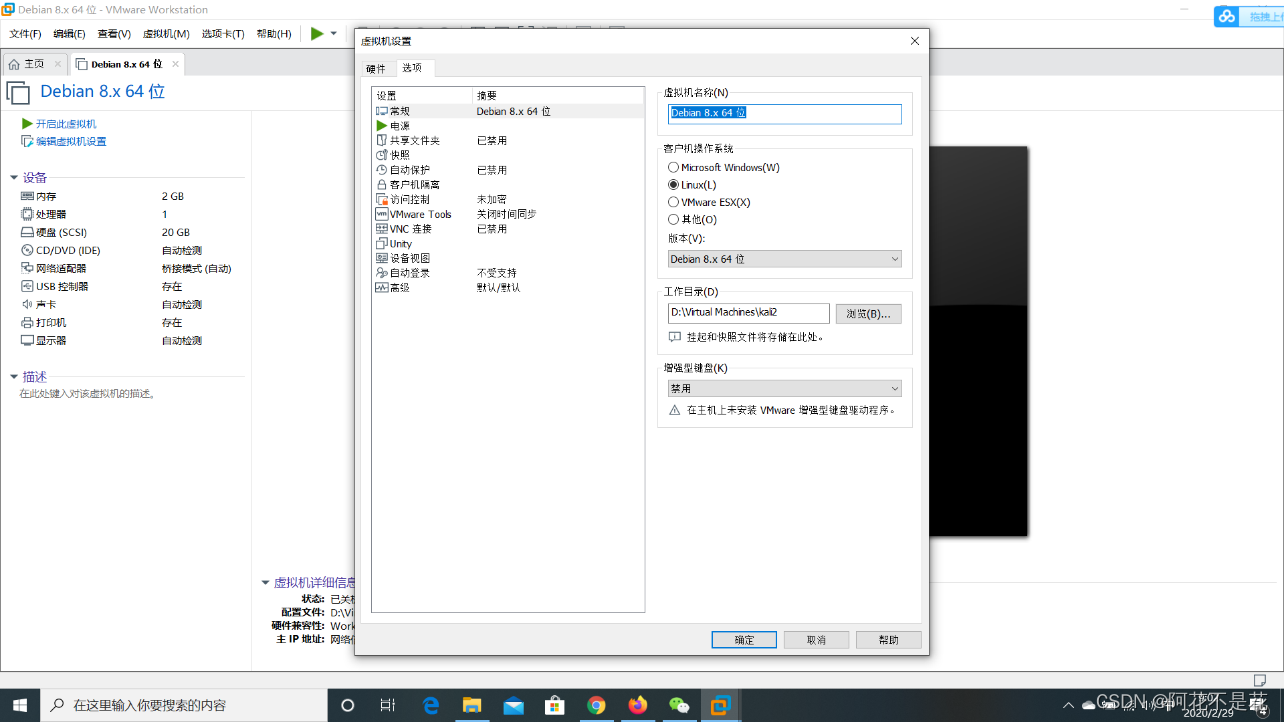1284x722 pixels.
Task: Open Firefox from the taskbar
Action: 638,705
